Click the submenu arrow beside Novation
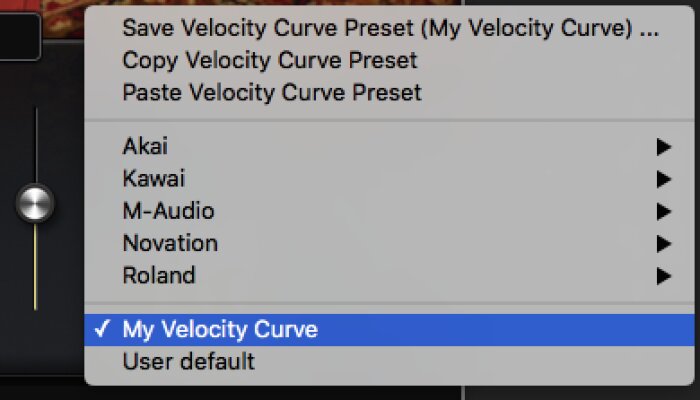The image size is (700, 400). 663,244
